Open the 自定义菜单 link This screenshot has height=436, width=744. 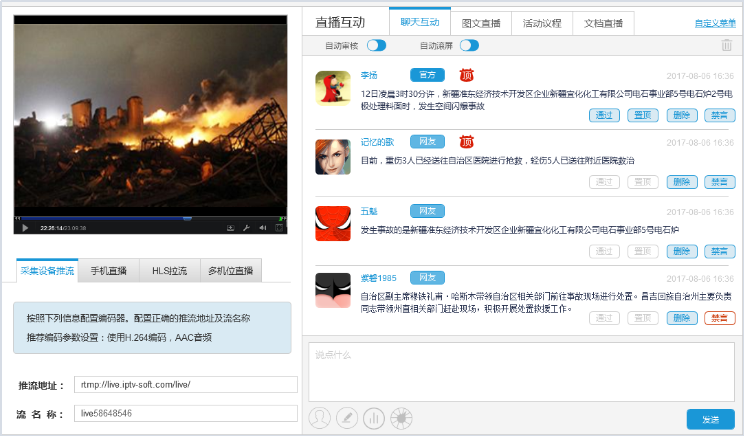coord(714,22)
